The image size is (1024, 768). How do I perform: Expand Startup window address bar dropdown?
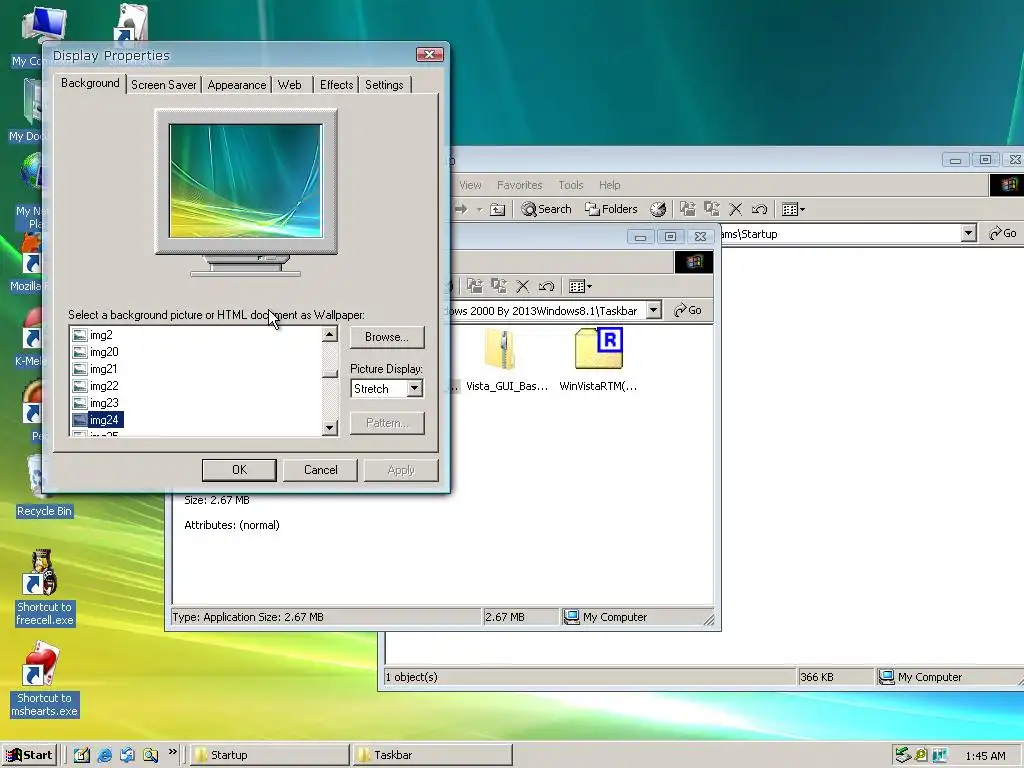pos(968,233)
